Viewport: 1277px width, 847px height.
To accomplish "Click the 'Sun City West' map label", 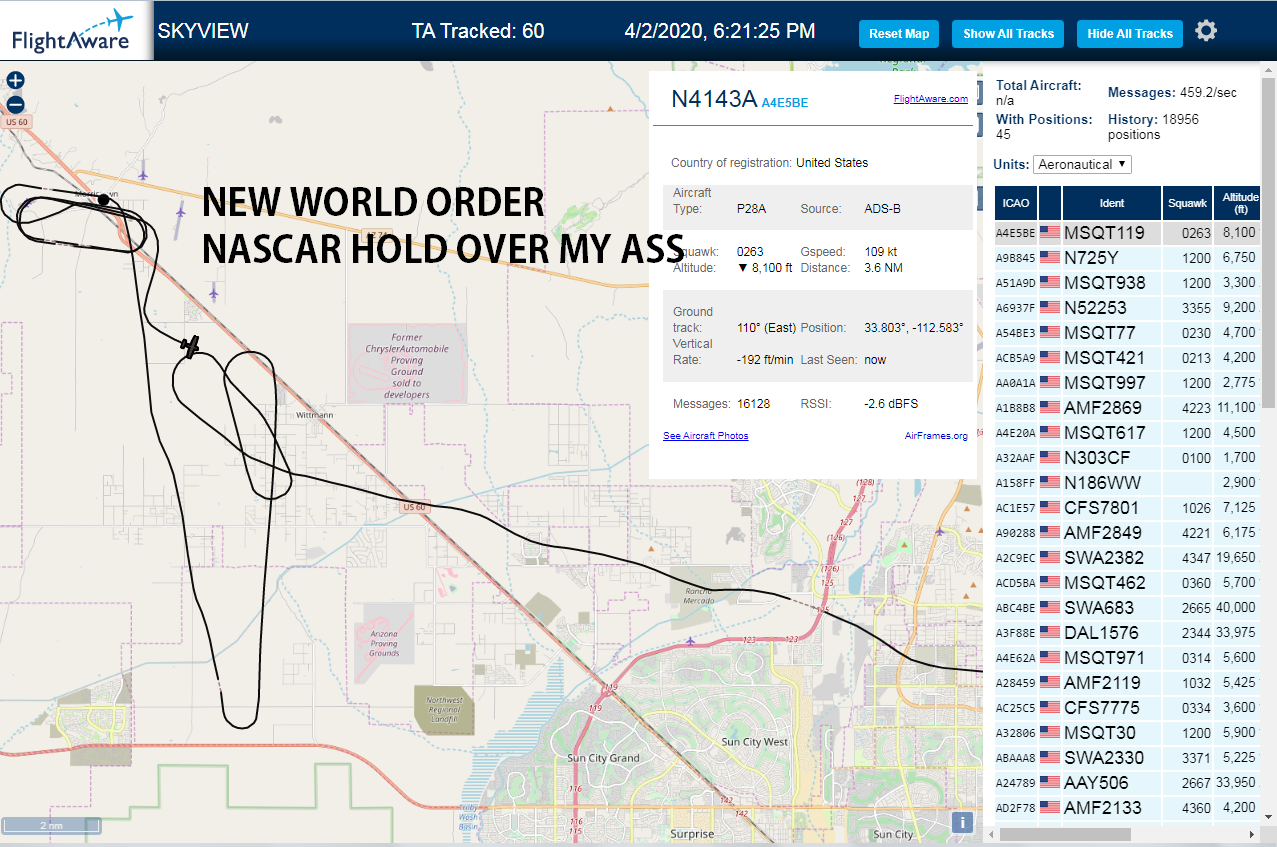I will pyautogui.click(x=755, y=742).
